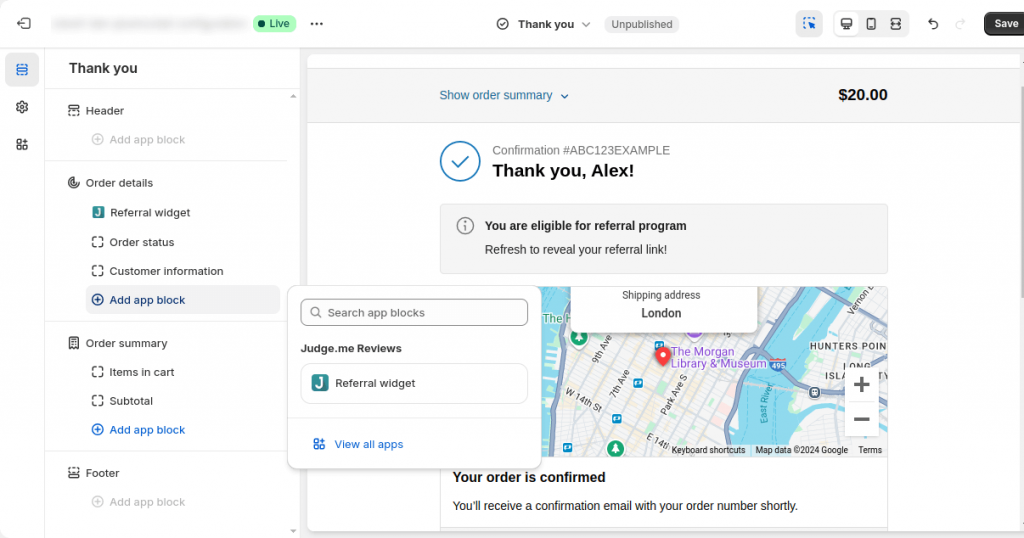Switch to desktop preview
The image size is (1024, 538).
pyautogui.click(x=847, y=24)
